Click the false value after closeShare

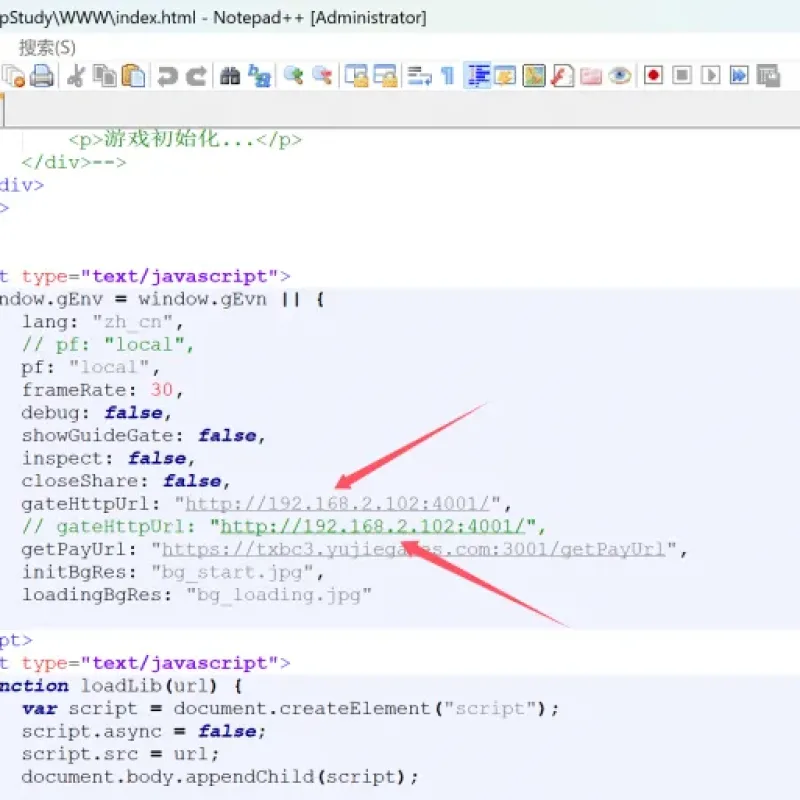point(192,481)
